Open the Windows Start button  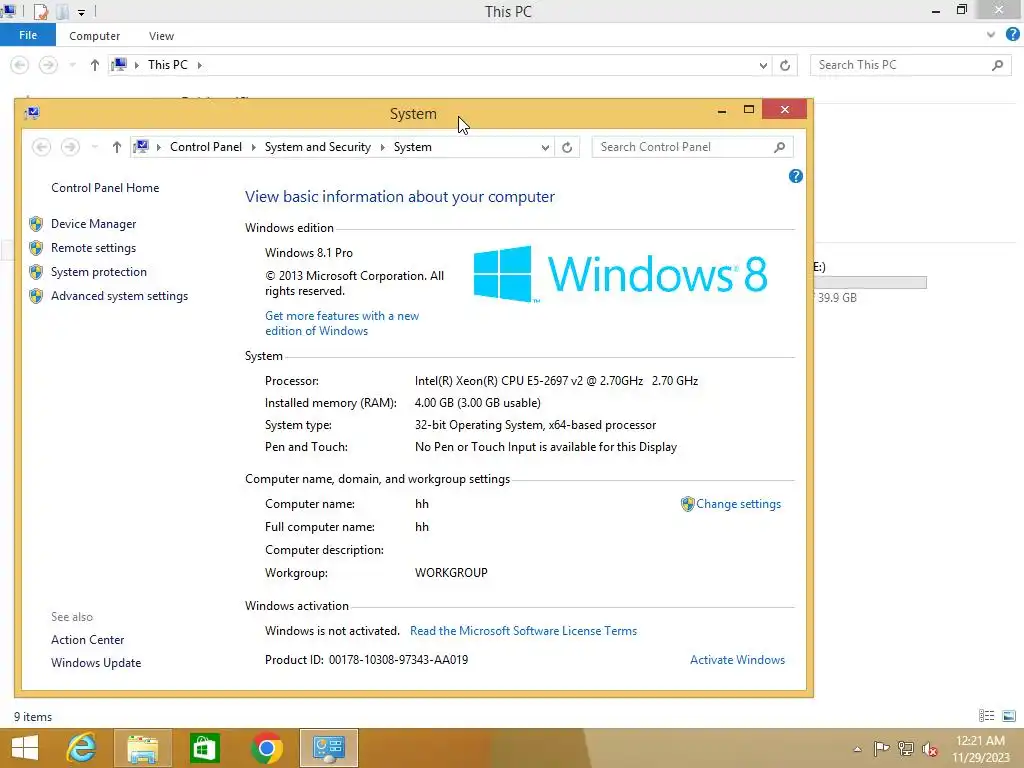(25, 748)
